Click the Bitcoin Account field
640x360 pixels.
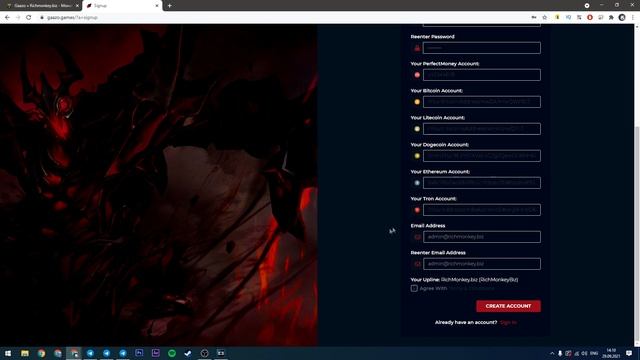(x=482, y=102)
